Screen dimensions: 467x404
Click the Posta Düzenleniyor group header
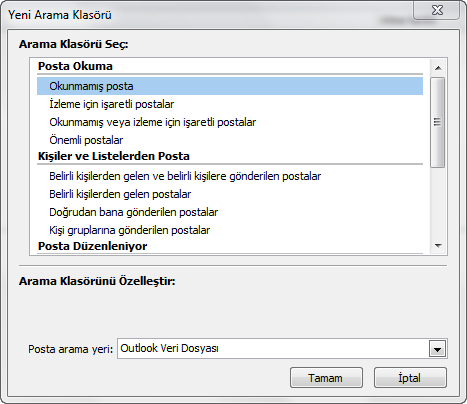(x=92, y=246)
